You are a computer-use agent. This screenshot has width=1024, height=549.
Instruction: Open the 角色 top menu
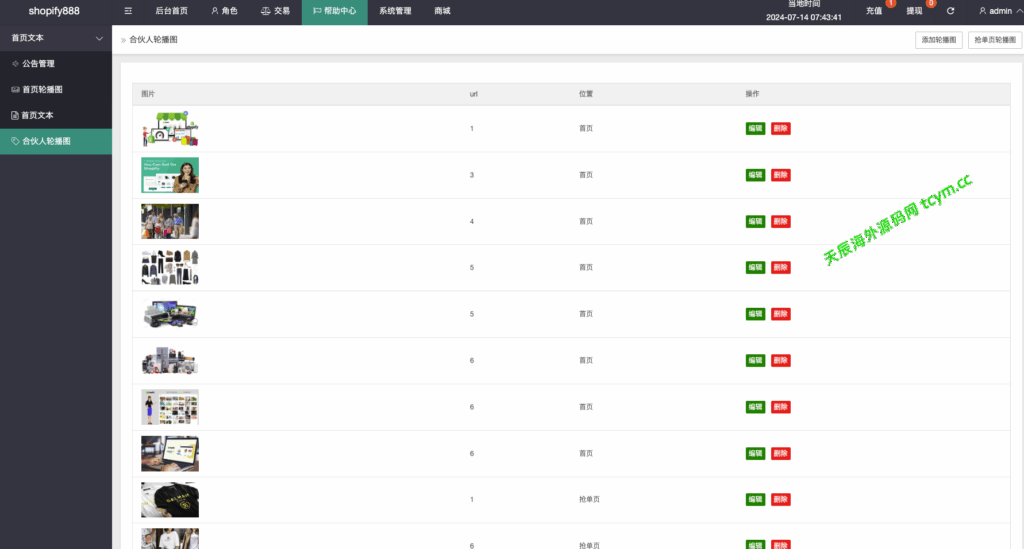tap(225, 11)
